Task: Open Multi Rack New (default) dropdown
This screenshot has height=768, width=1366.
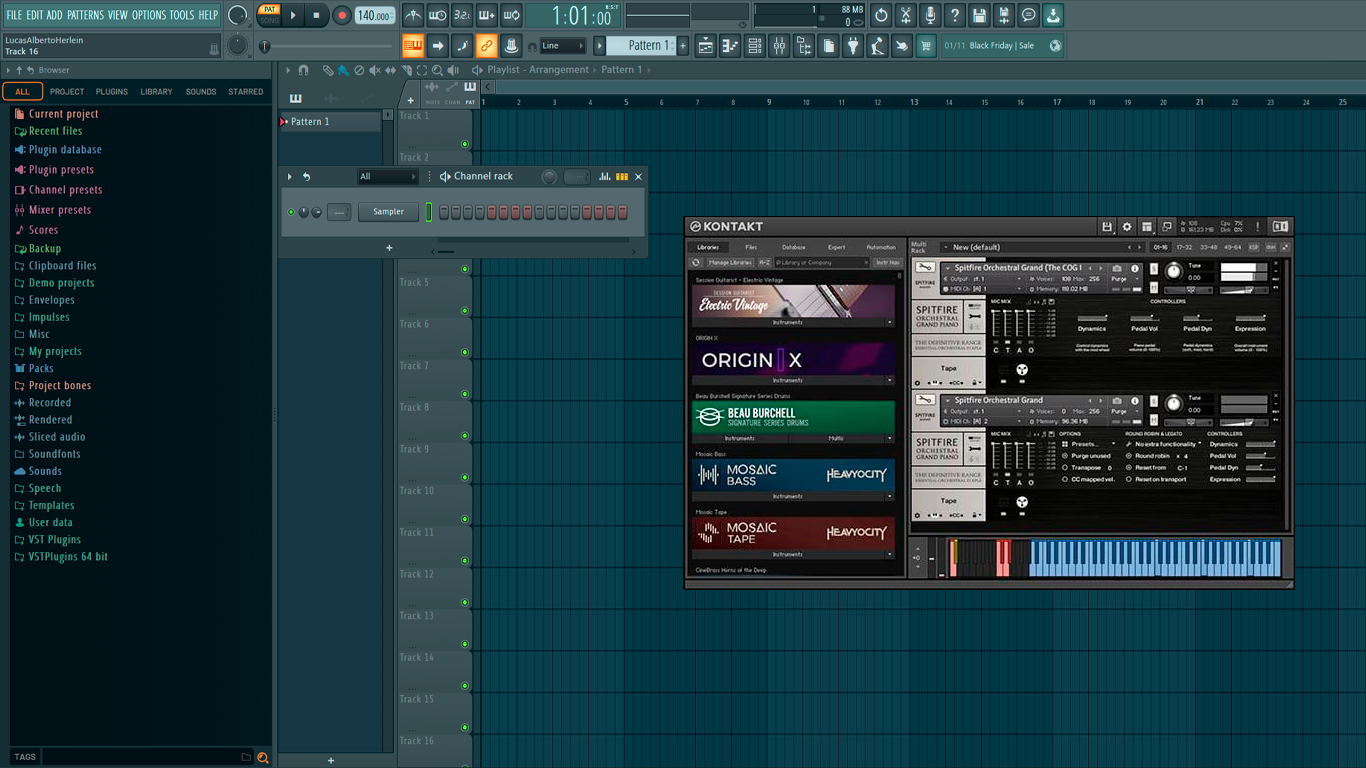Action: click(1040, 247)
